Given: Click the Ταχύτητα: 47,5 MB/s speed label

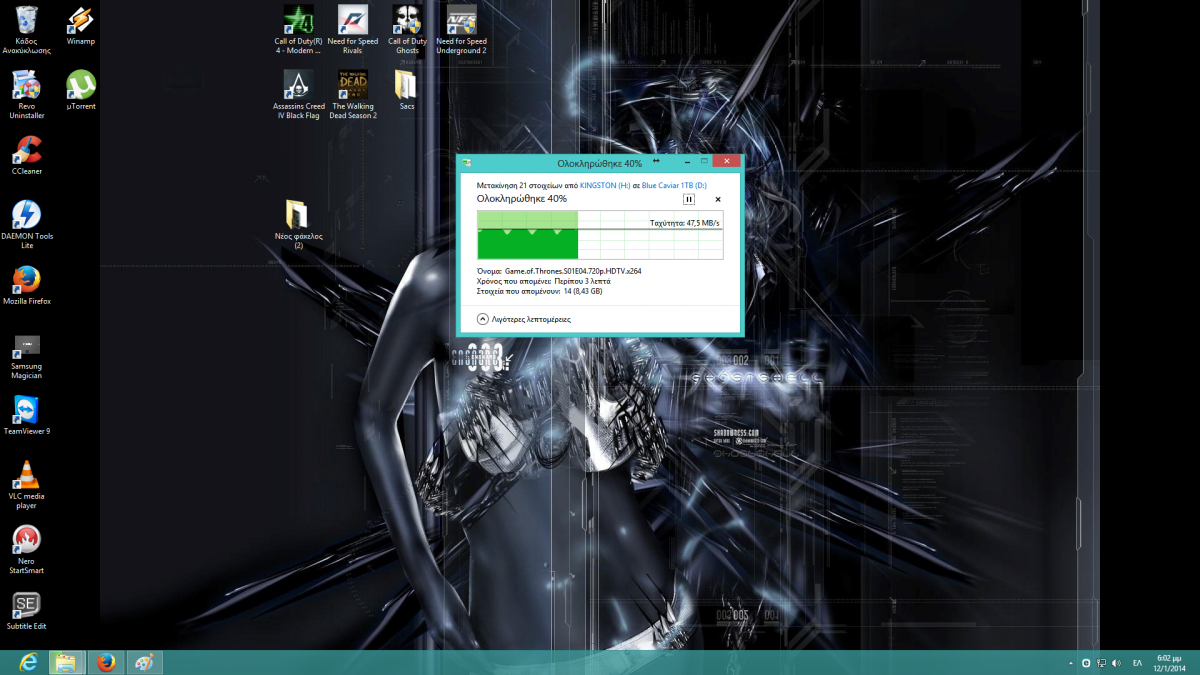Looking at the screenshot, I should point(685,223).
